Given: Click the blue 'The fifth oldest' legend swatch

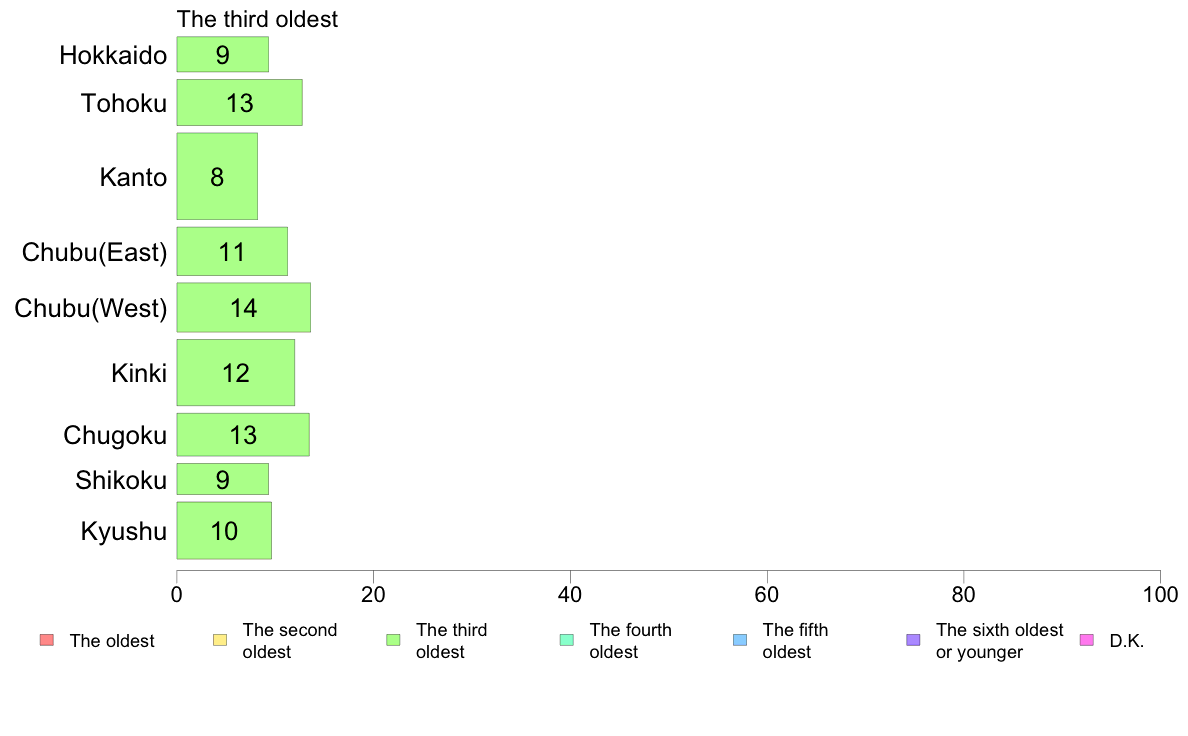Looking at the screenshot, I should pos(740,640).
